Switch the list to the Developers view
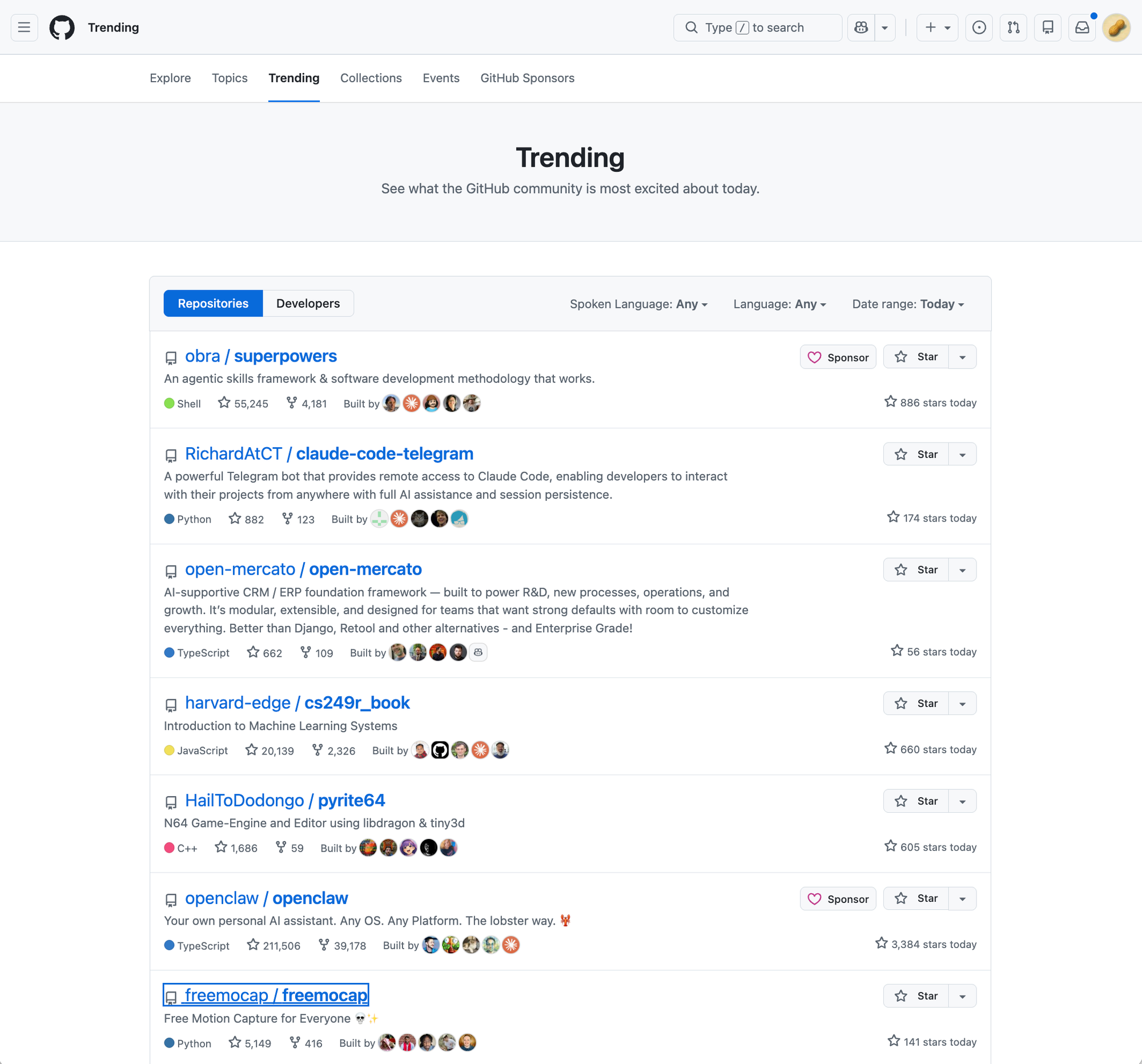Viewport: 1142px width, 1064px height. click(308, 303)
